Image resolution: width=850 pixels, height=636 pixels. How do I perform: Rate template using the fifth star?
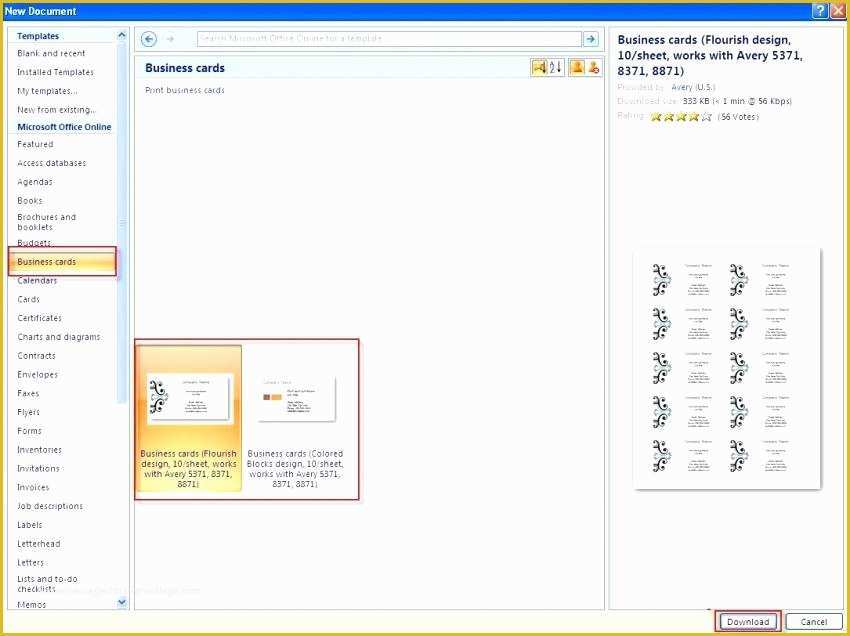pos(706,117)
